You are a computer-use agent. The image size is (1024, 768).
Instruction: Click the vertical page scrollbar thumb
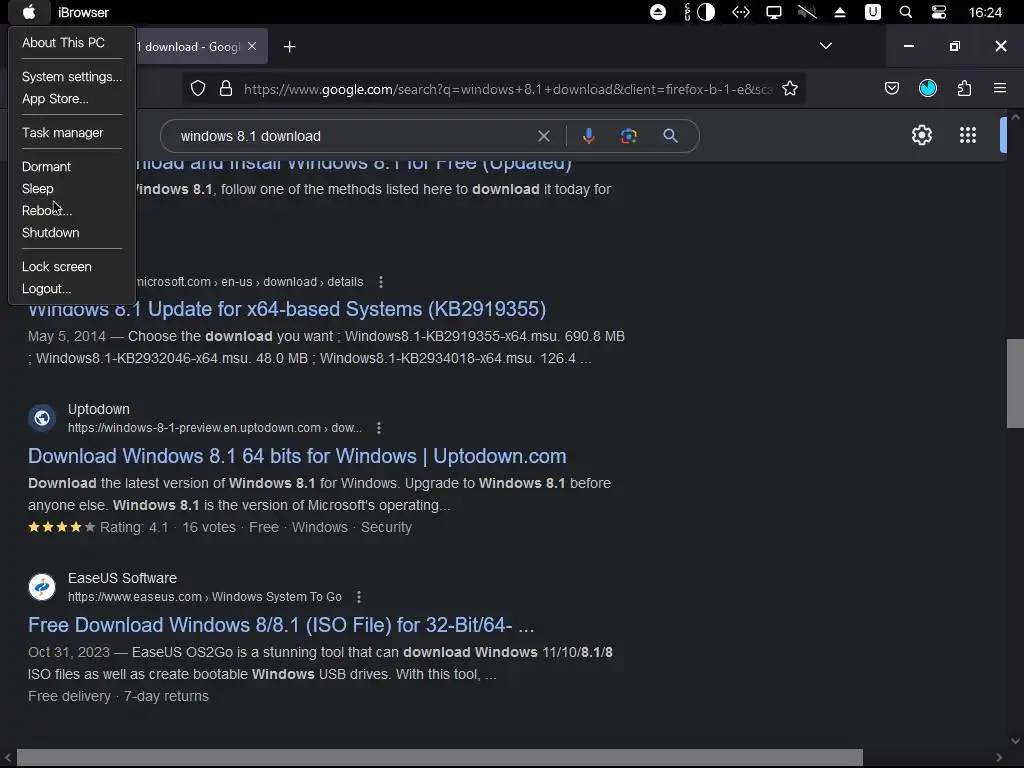click(x=1015, y=383)
